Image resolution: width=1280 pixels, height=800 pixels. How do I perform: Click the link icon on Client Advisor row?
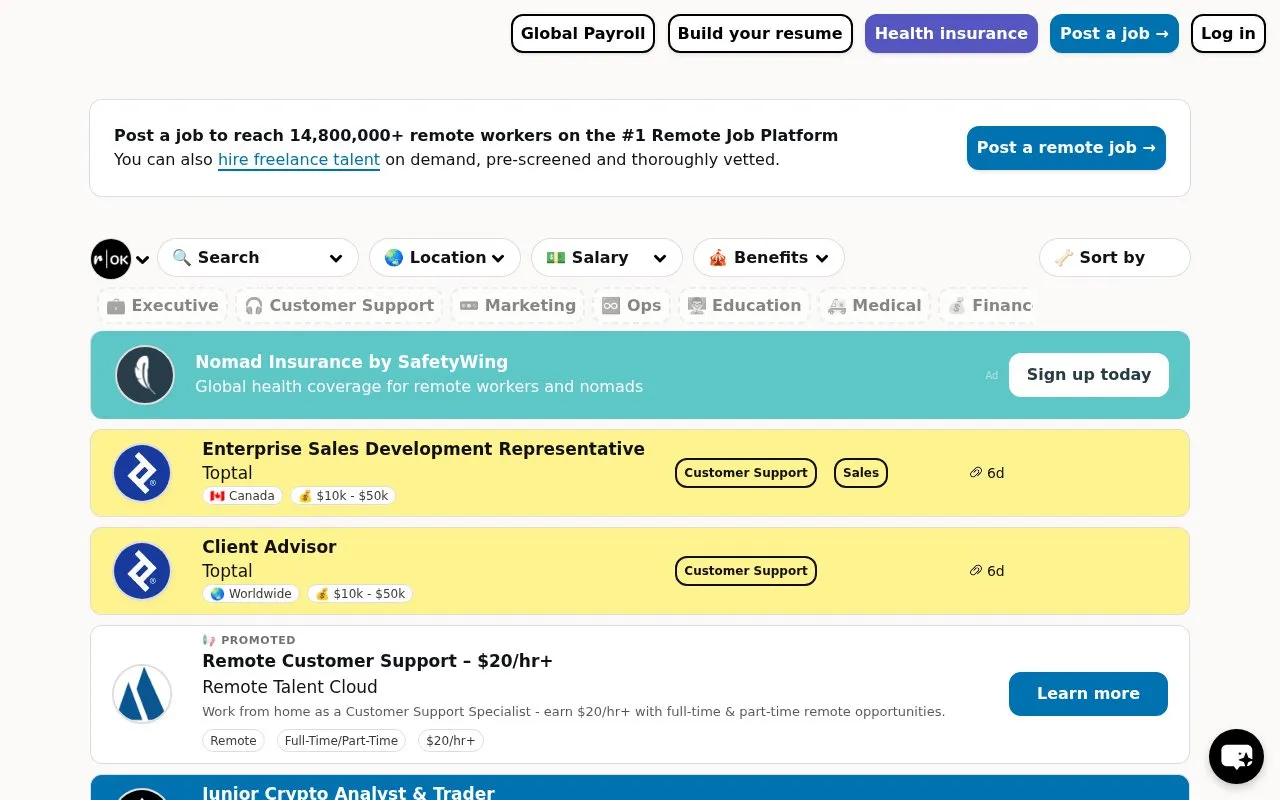[976, 571]
